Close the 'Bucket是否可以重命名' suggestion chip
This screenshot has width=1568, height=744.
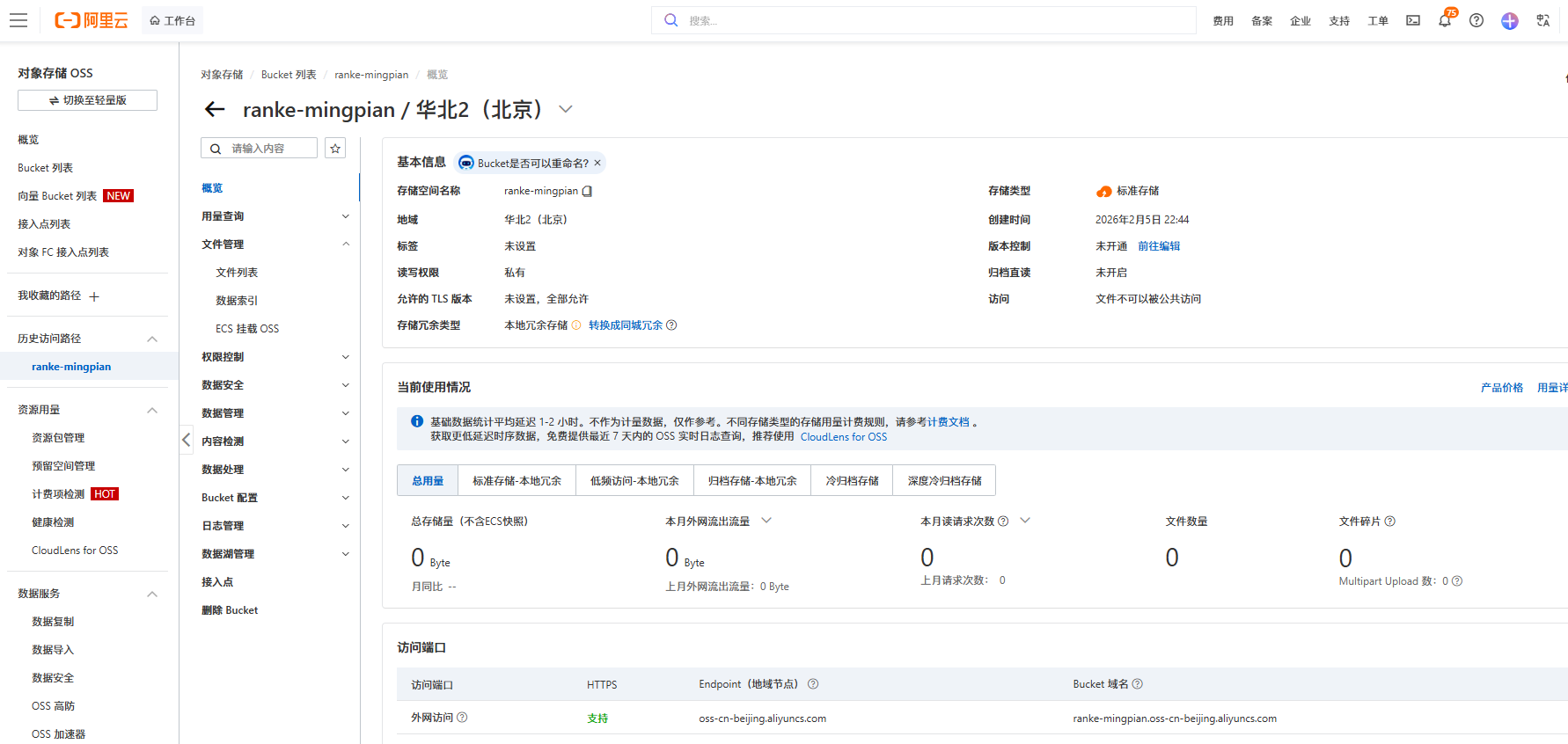(x=597, y=163)
